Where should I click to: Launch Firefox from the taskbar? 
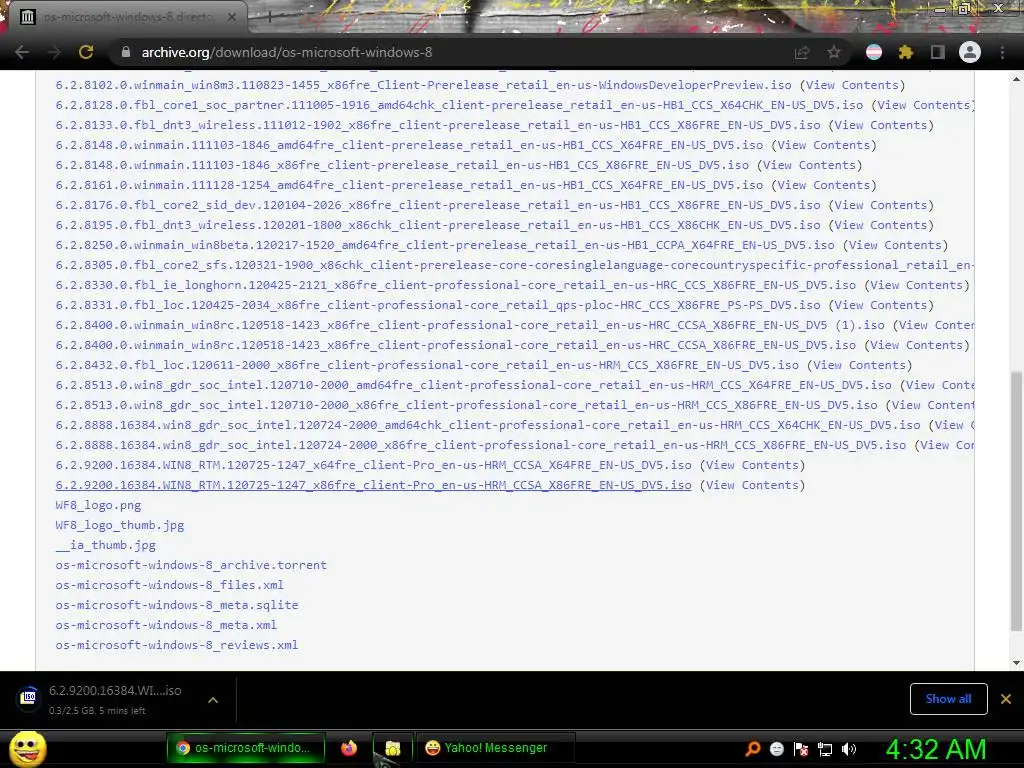(349, 748)
